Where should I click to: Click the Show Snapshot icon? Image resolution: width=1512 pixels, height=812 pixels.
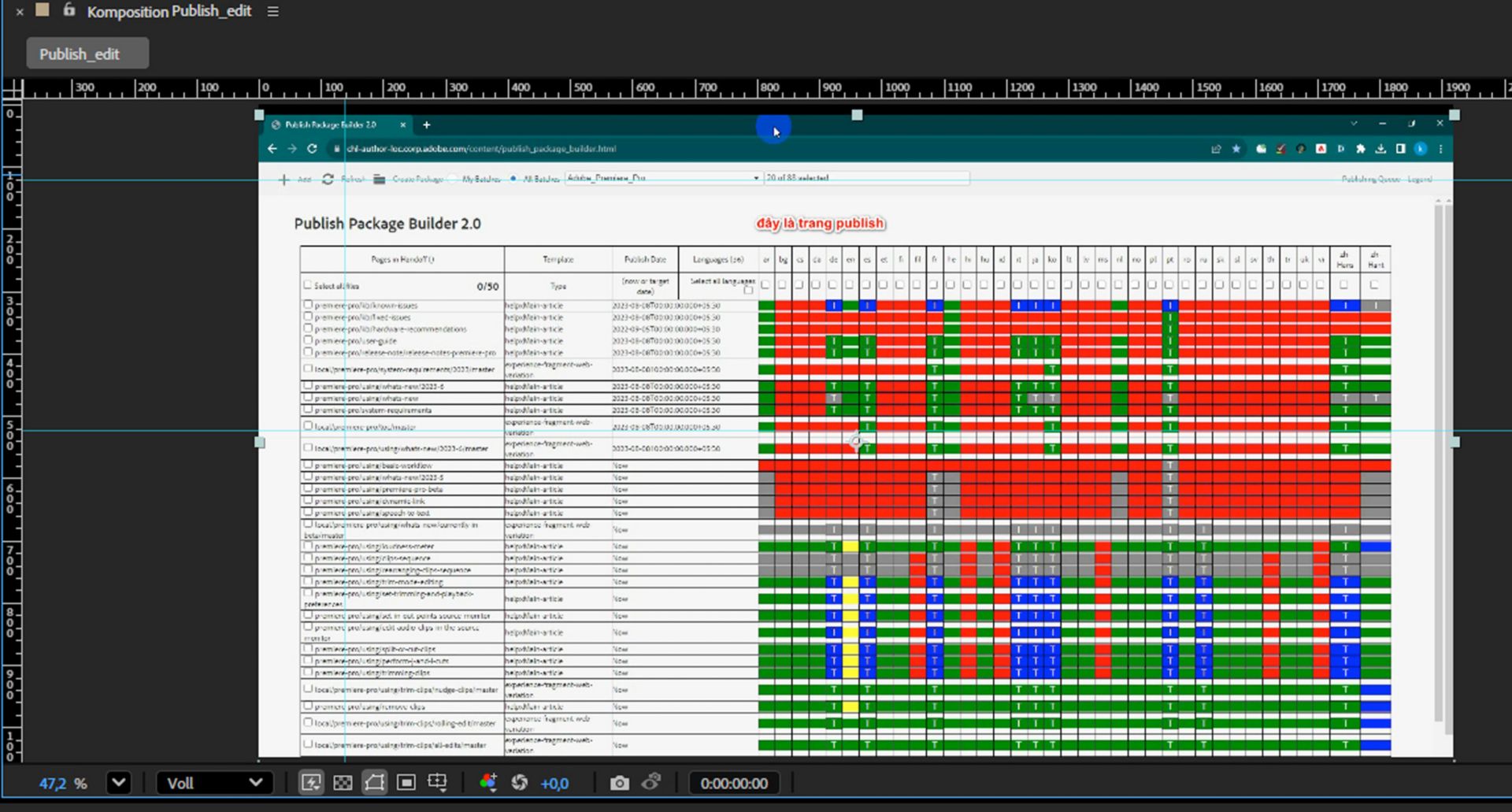(x=651, y=783)
